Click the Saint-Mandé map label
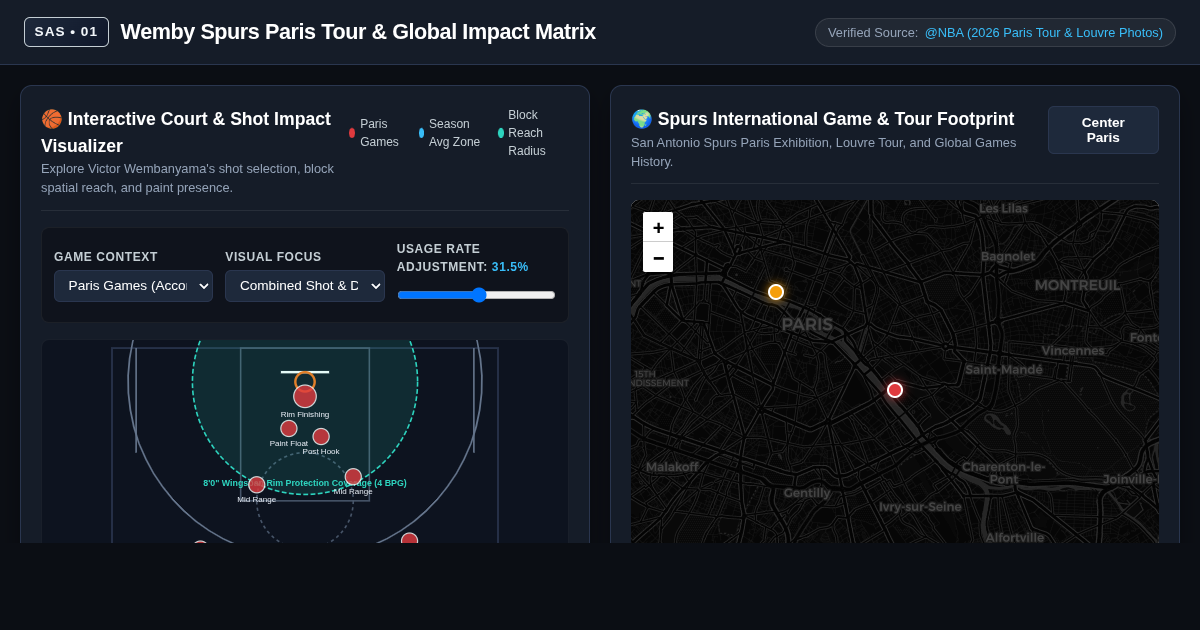Screen dimensions: 1200x630 coord(1004,370)
